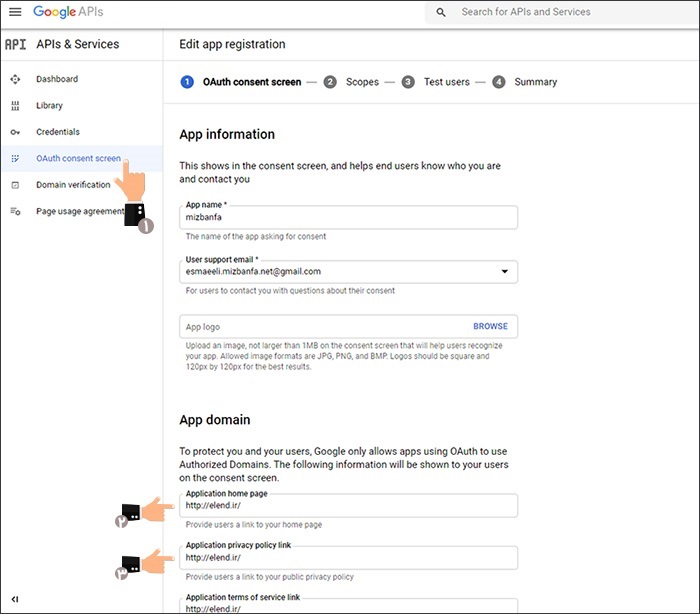Click the search magnifier icon

(x=441, y=13)
